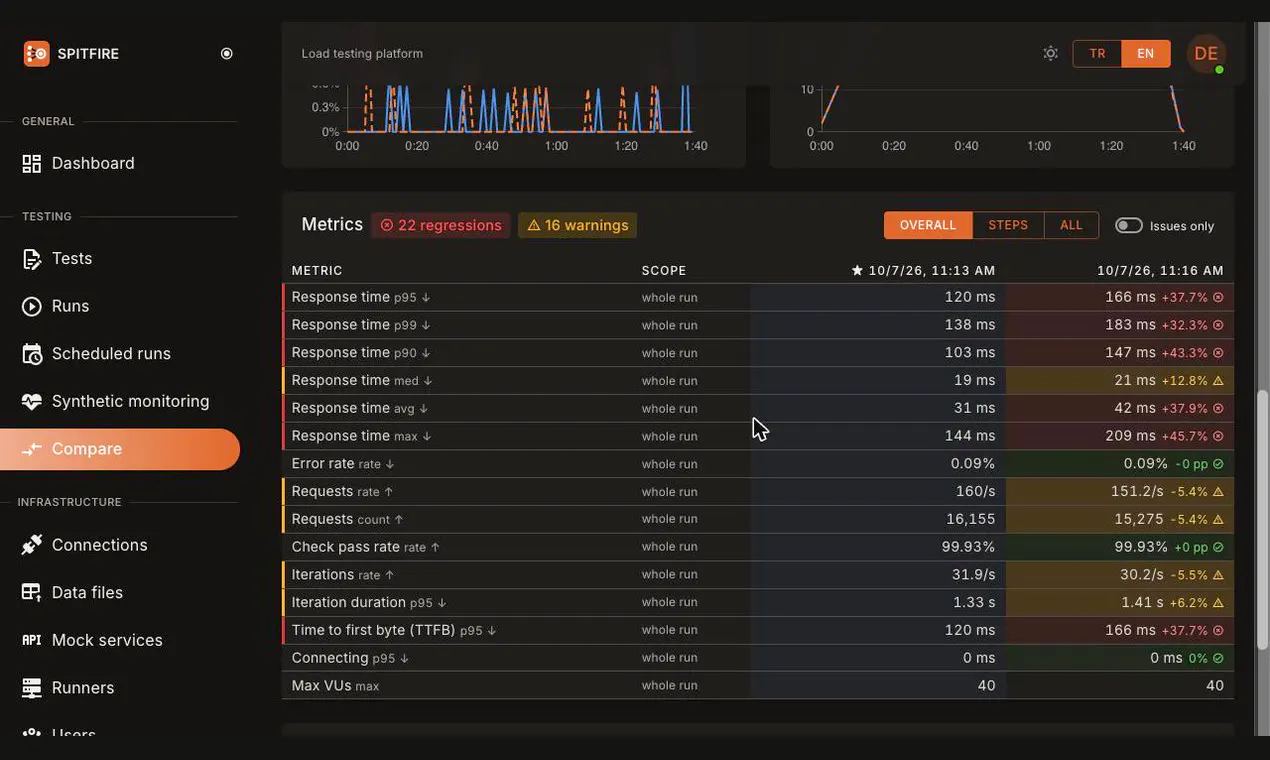Switch language to TR
Image resolution: width=1270 pixels, height=760 pixels.
click(x=1097, y=54)
